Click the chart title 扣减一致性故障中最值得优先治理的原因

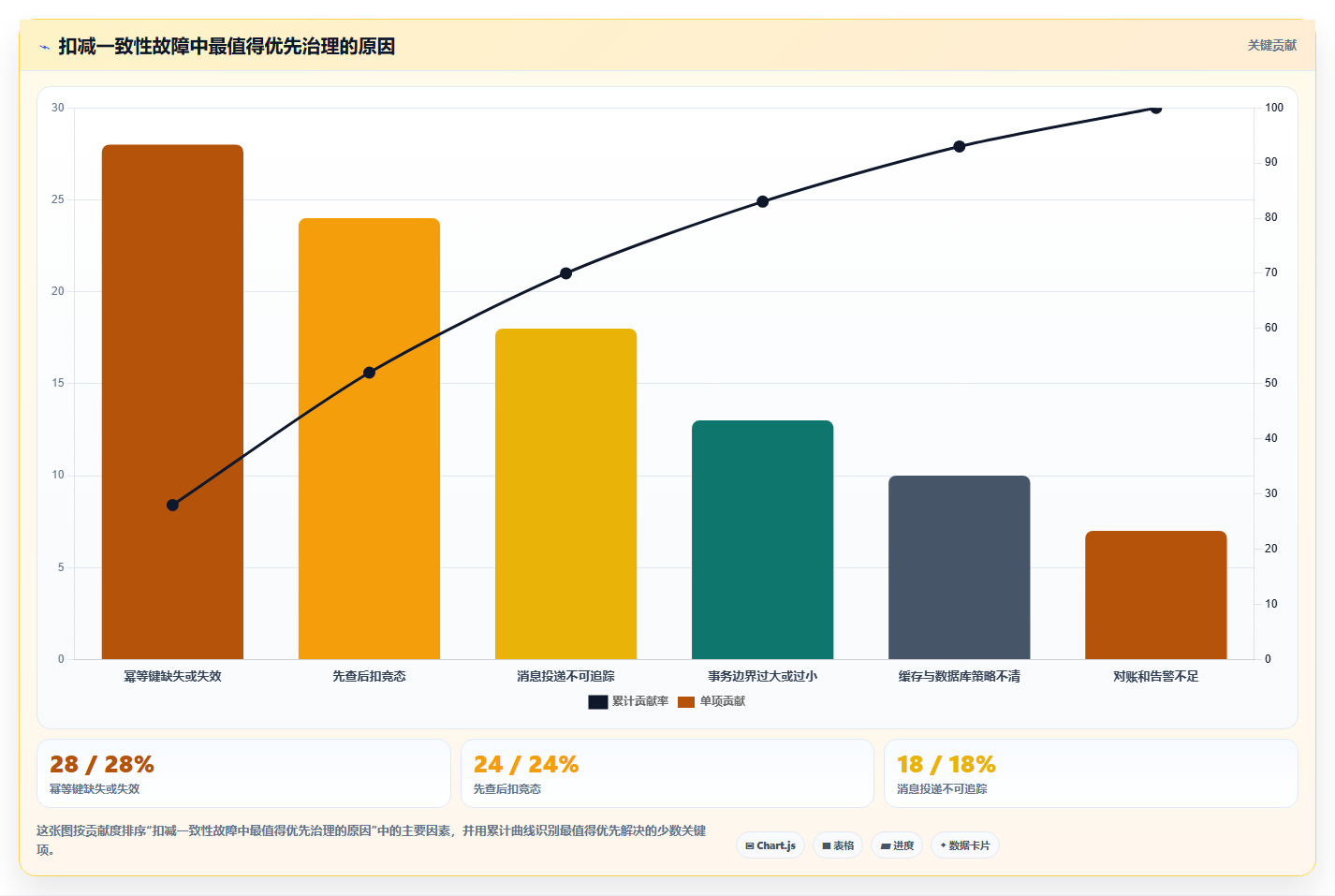coord(227,47)
